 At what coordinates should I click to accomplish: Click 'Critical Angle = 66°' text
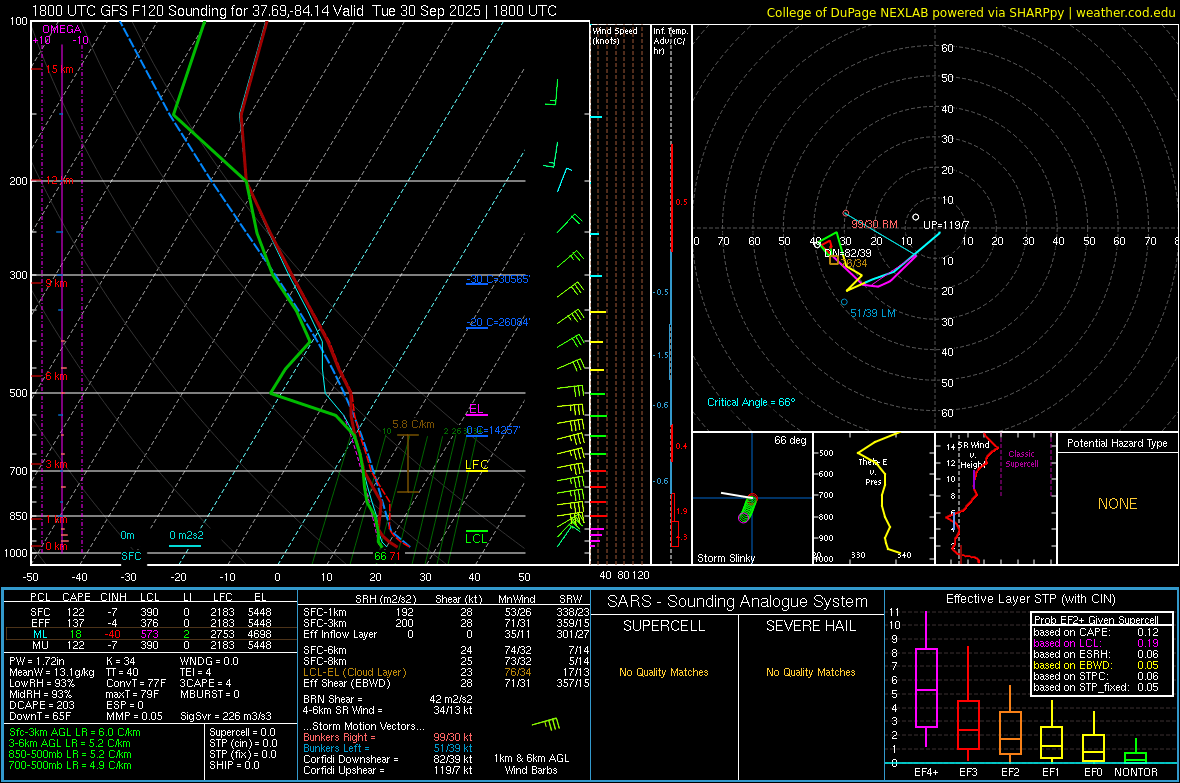pyautogui.click(x=751, y=402)
